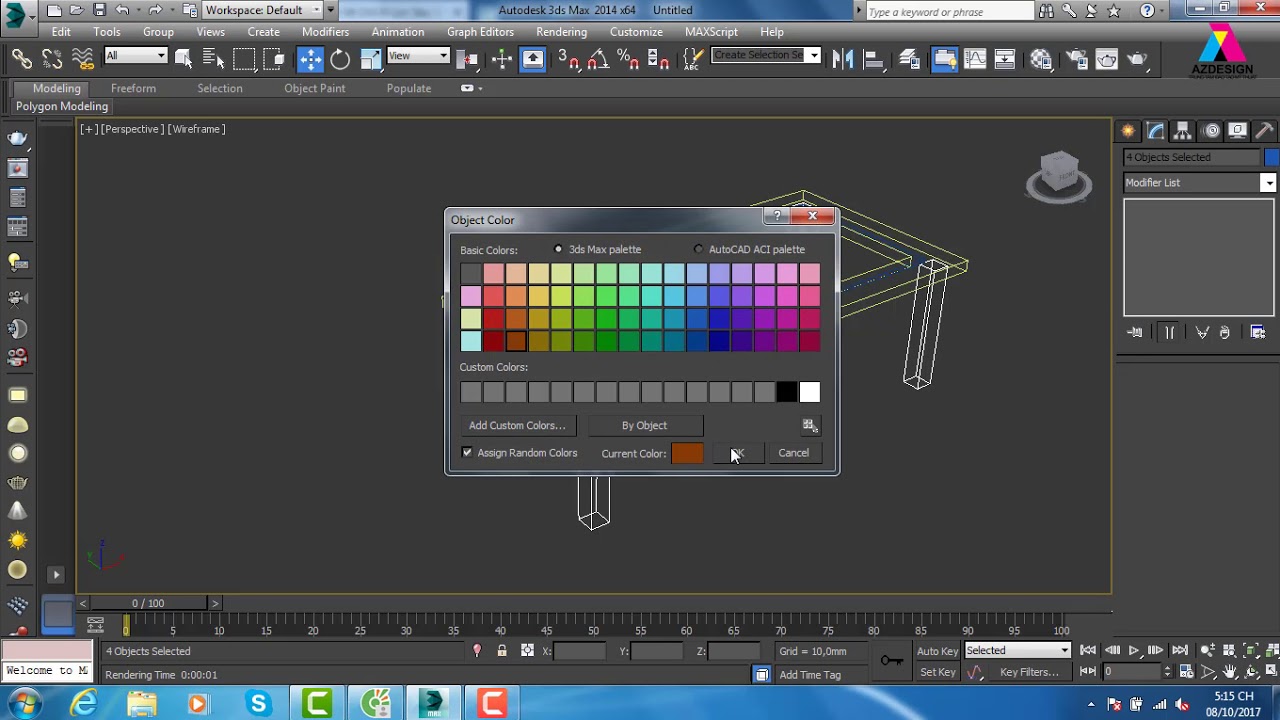Uncheck Assign Random Colors checkbox
The width and height of the screenshot is (1280, 720).
(467, 453)
